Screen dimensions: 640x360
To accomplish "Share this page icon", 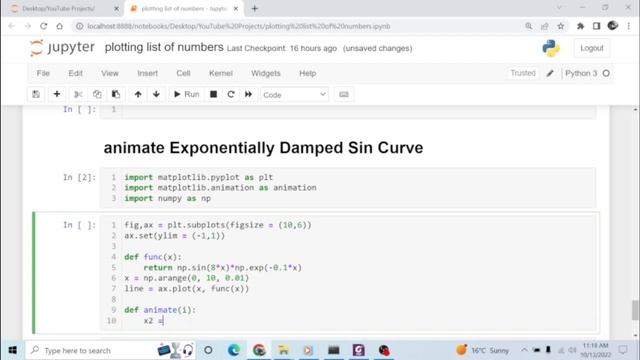I will click(544, 26).
